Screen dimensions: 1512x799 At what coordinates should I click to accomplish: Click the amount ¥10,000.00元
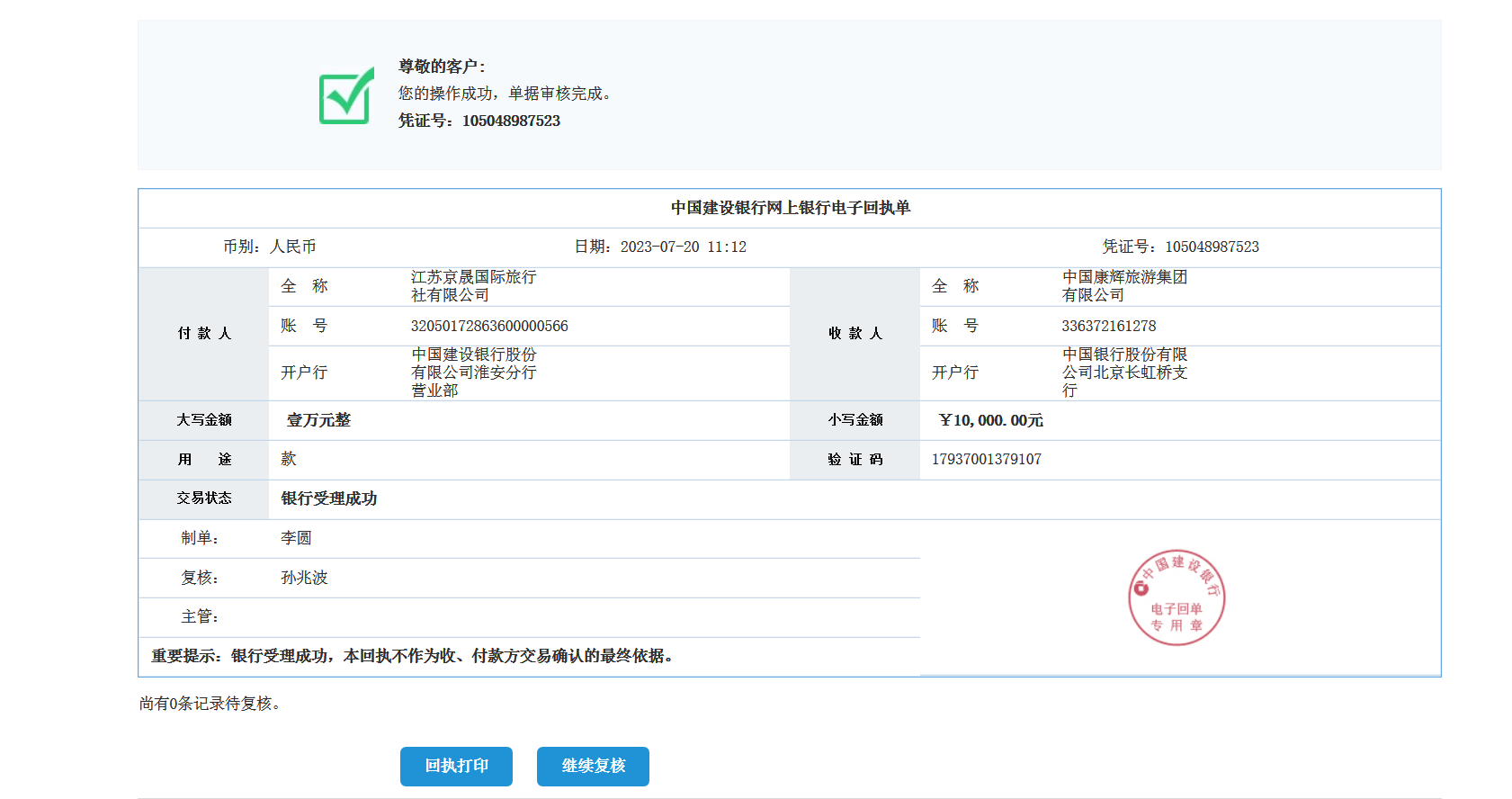click(x=990, y=420)
